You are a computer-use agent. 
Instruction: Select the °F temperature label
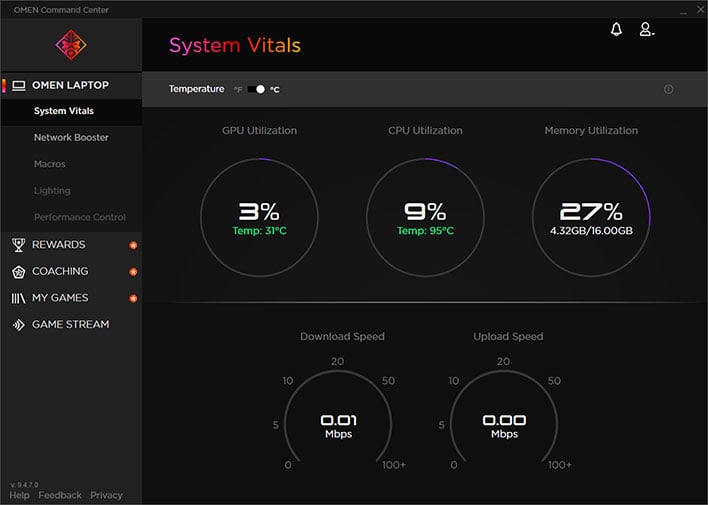(238, 89)
